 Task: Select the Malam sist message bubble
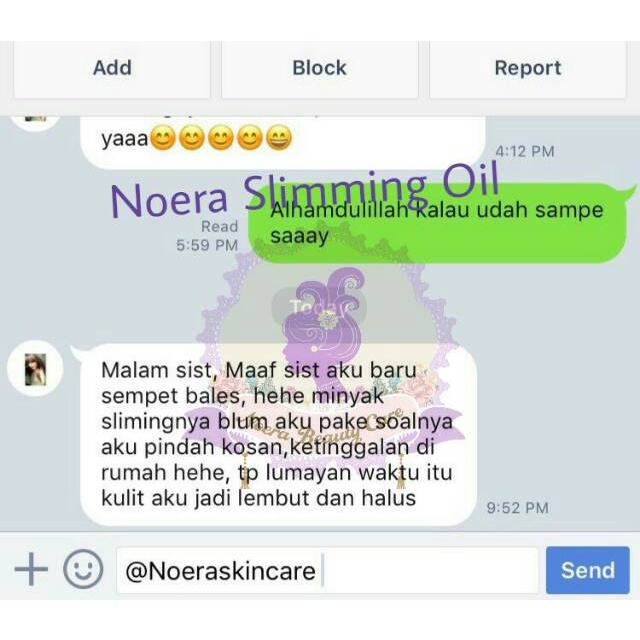click(278, 434)
